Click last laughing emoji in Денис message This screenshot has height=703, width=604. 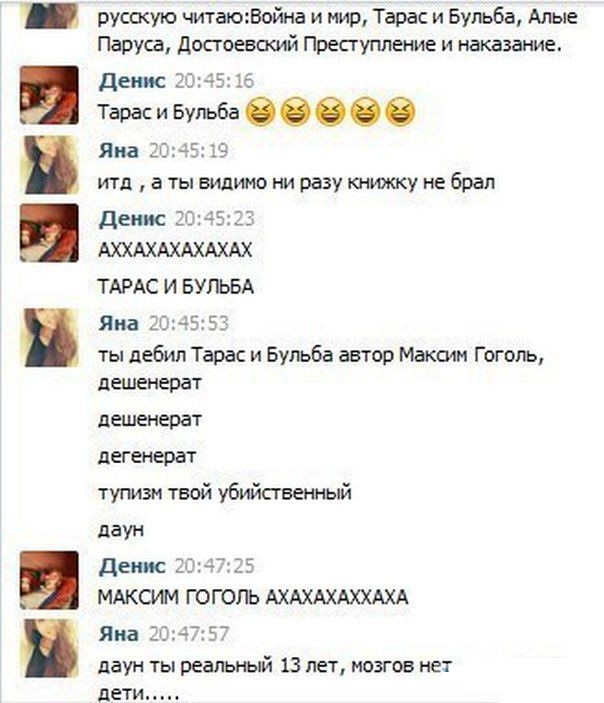tap(400, 112)
